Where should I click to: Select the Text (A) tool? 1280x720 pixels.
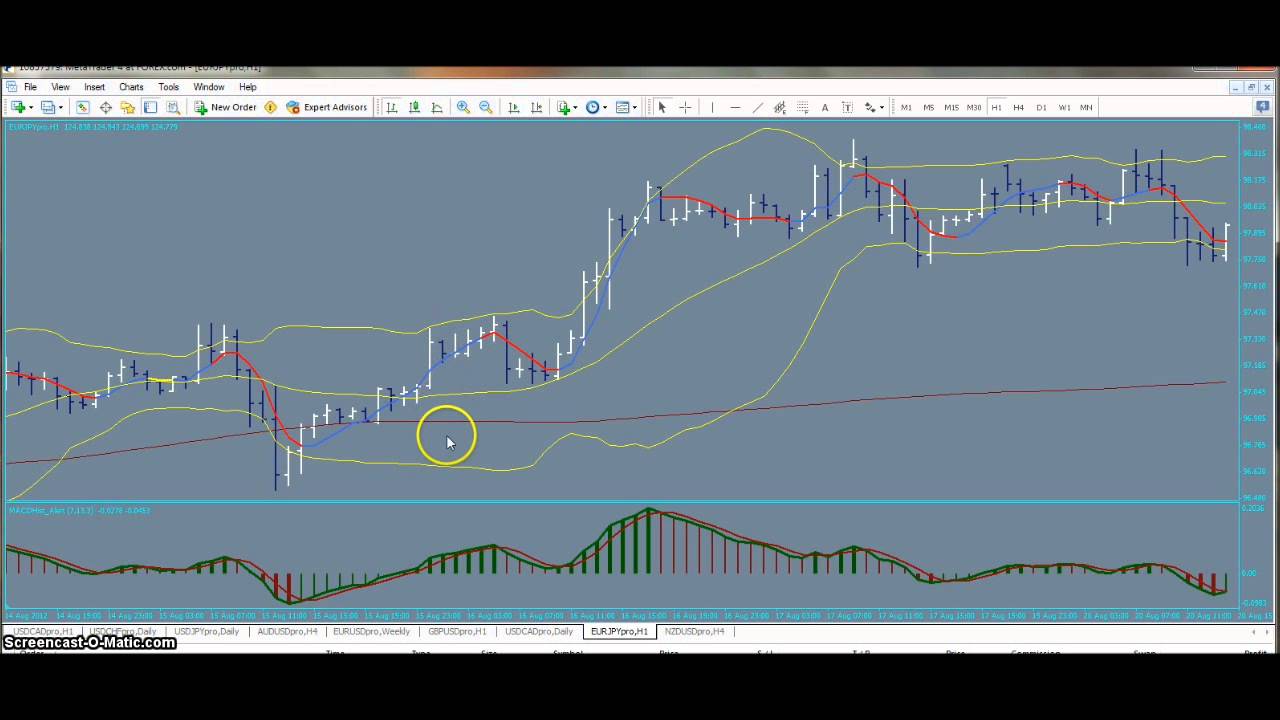[825, 107]
